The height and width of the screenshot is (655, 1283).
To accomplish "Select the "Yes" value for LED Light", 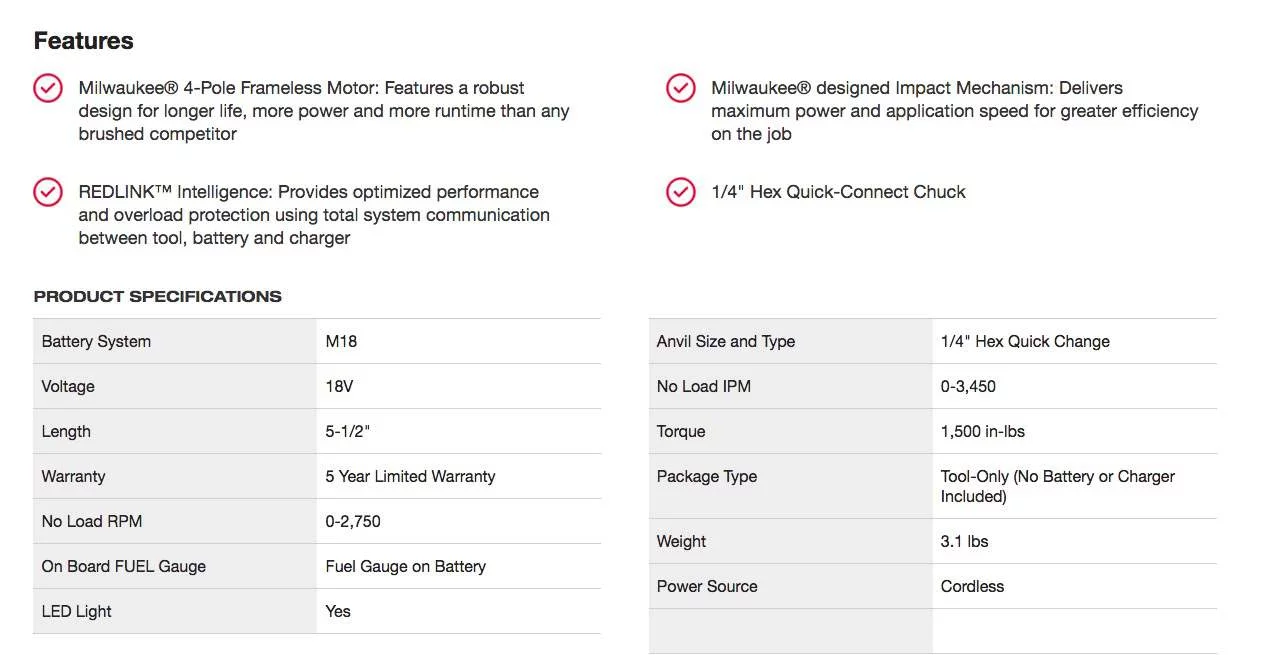I will (338, 611).
